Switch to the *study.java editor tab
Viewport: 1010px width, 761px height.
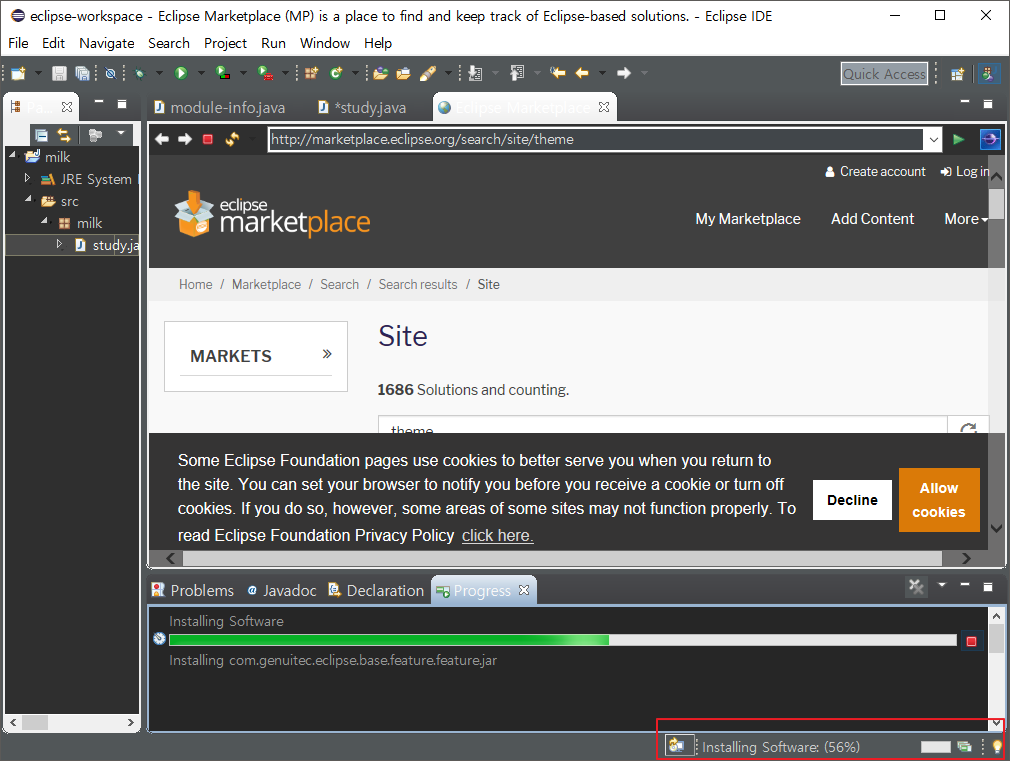363,108
